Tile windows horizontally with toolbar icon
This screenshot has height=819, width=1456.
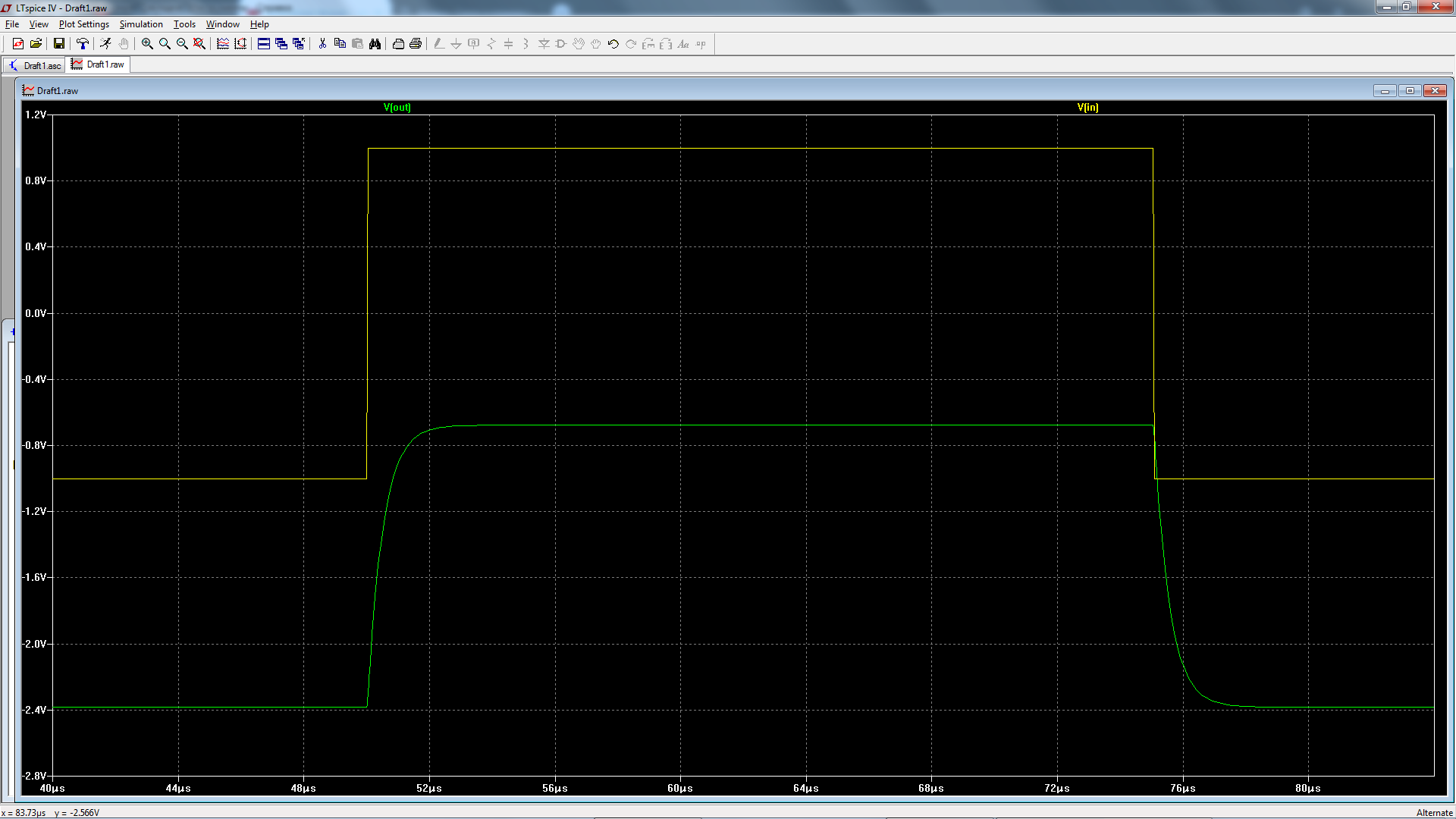[x=264, y=44]
